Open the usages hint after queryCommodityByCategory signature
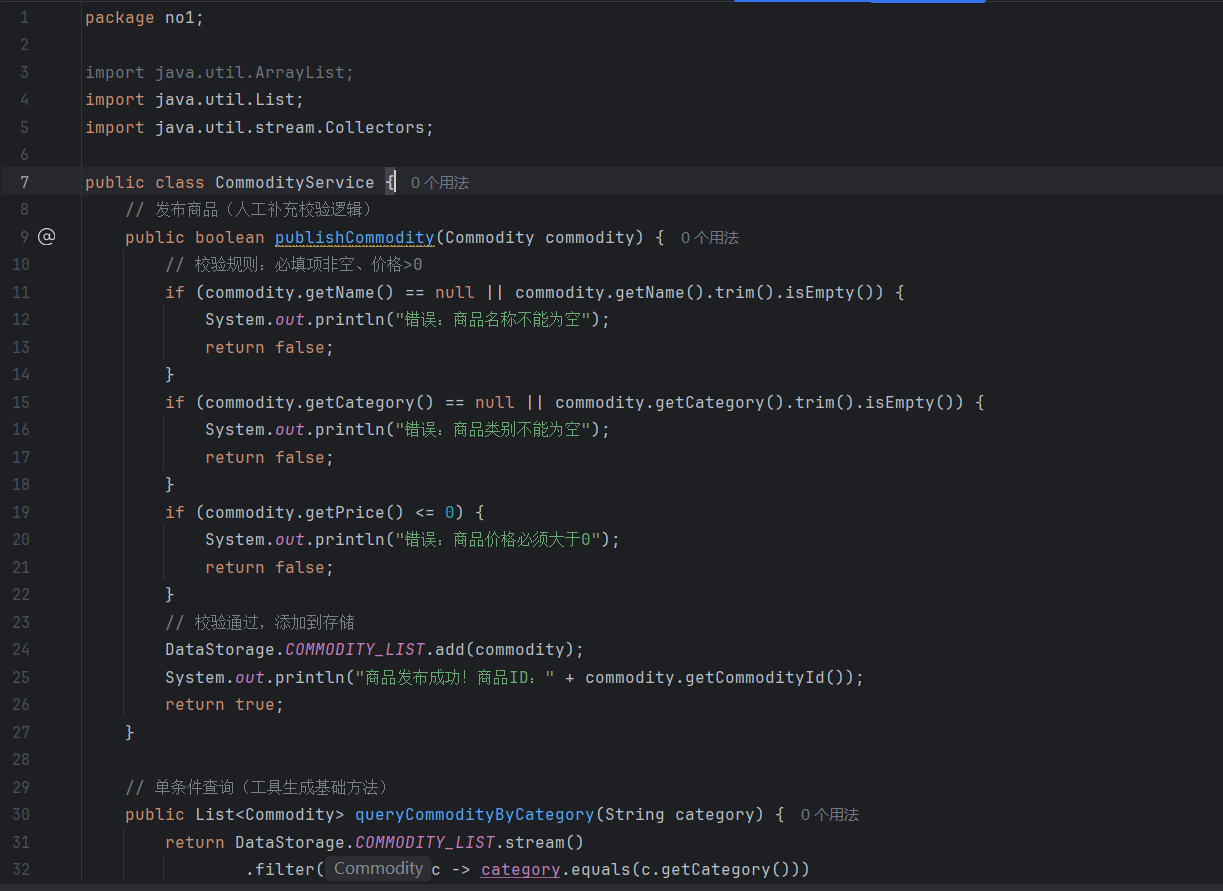Image resolution: width=1223 pixels, height=891 pixels. tap(830, 815)
